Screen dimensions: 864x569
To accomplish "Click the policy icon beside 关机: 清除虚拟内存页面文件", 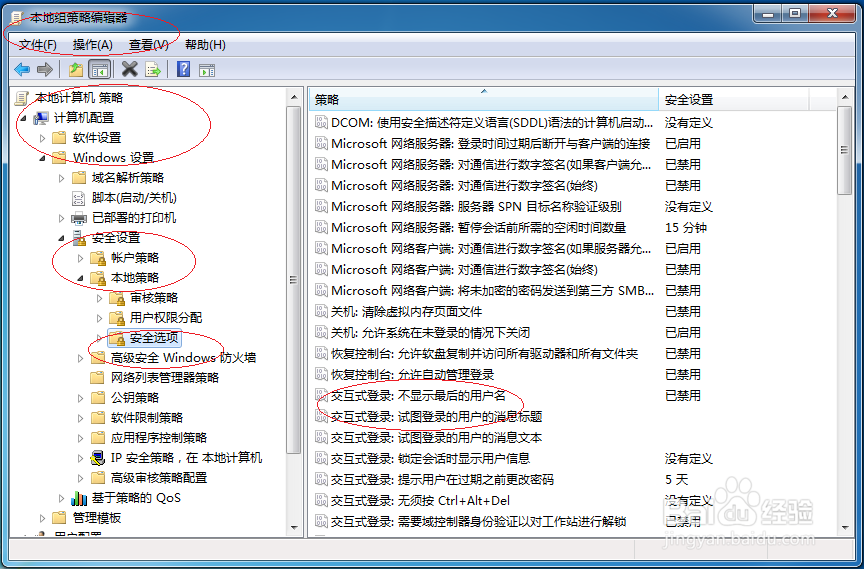I will pos(321,311).
